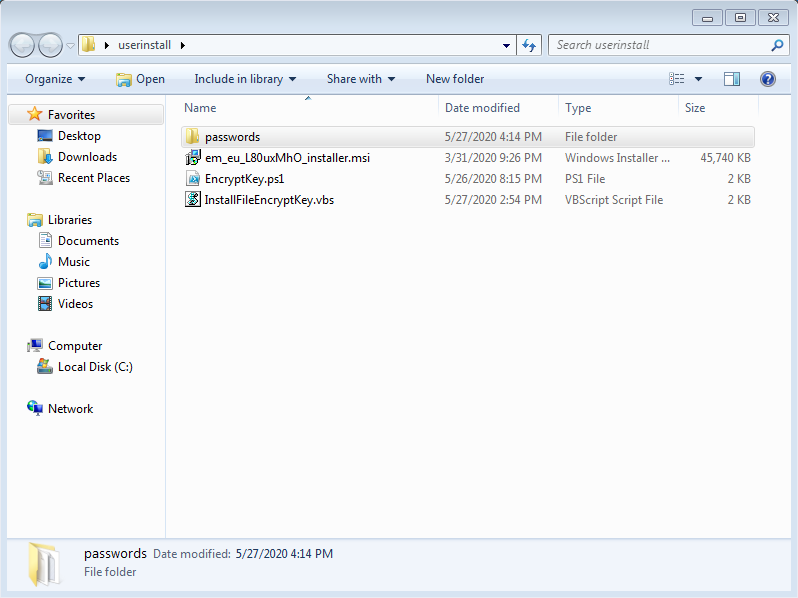Click the VBScript Script File type cell
This screenshot has height=598, width=798.
click(x=614, y=200)
